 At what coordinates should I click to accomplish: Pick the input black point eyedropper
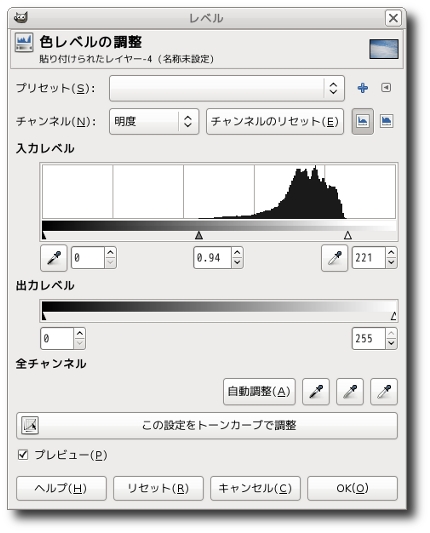coord(54,258)
